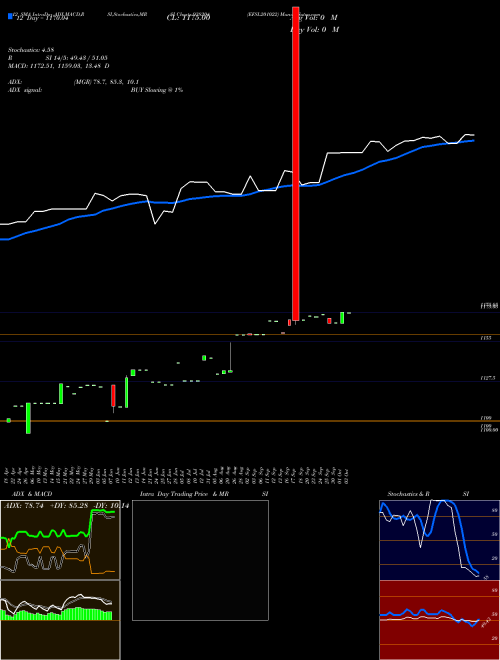Click the red RSI chart panel
This screenshot has height=660, width=500.
coord(439,620)
